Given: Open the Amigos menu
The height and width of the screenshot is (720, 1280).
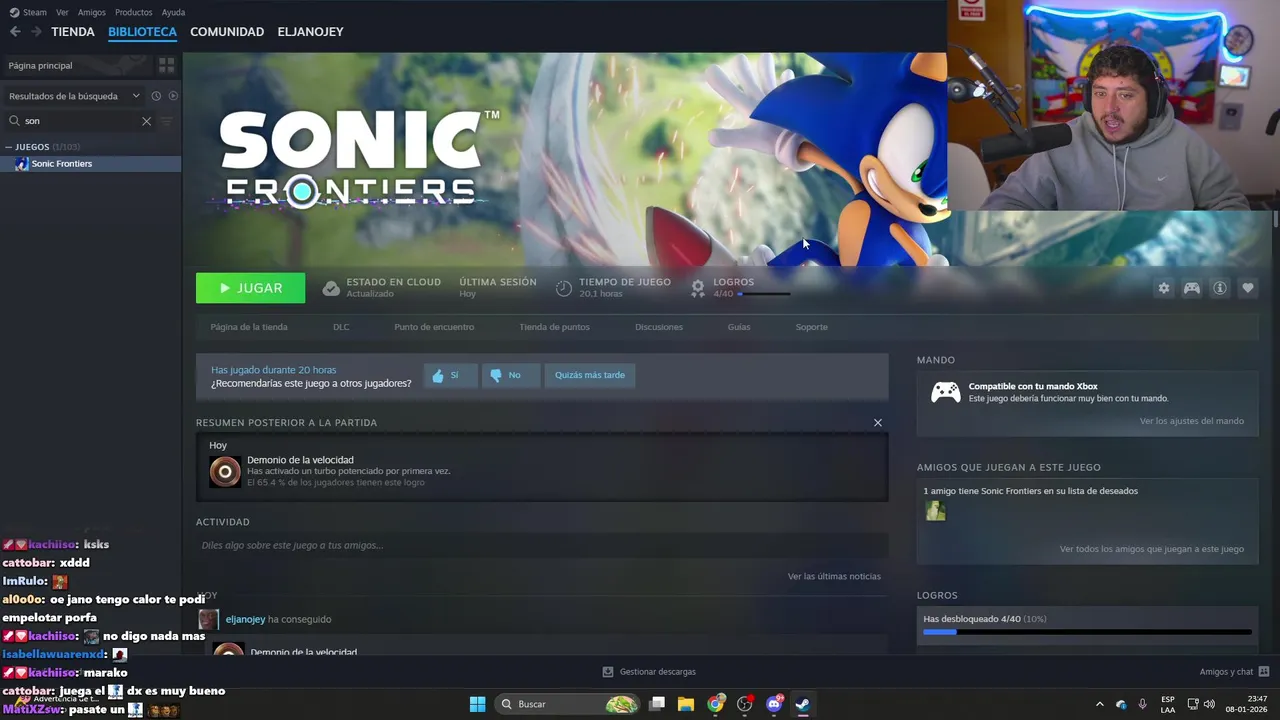Looking at the screenshot, I should pos(92,12).
